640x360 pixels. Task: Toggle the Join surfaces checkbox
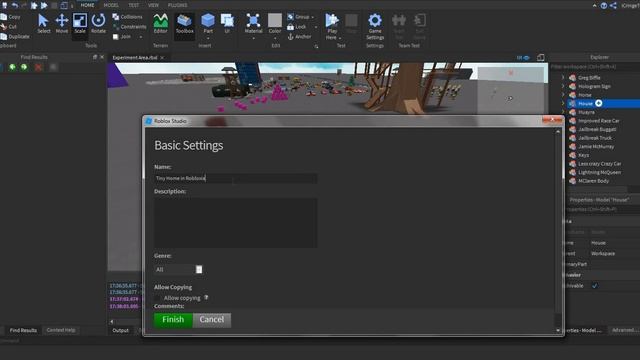pyautogui.click(x=116, y=37)
